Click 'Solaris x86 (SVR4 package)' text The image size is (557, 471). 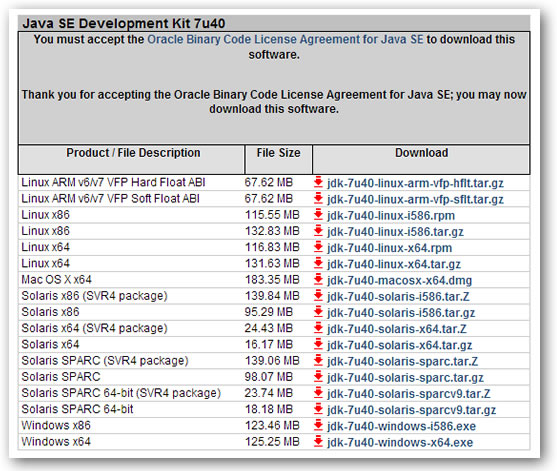point(94,296)
